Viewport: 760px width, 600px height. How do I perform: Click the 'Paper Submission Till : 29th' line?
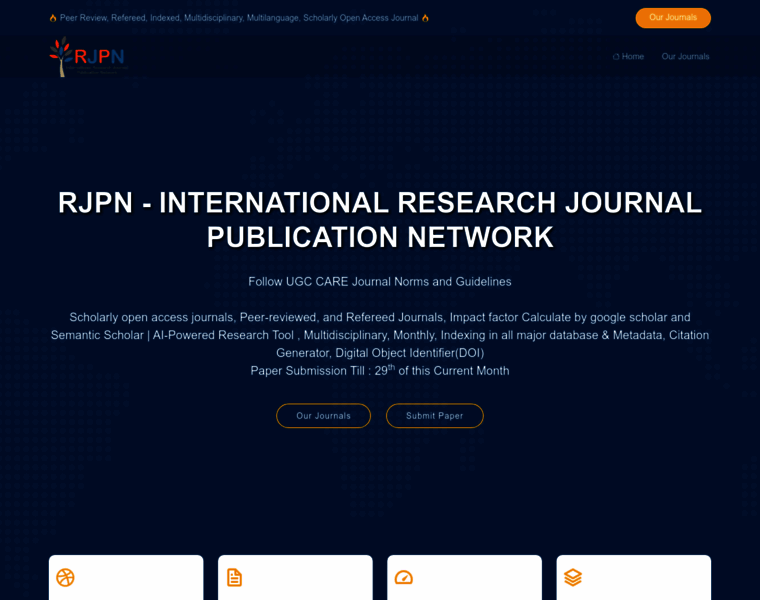pos(380,370)
